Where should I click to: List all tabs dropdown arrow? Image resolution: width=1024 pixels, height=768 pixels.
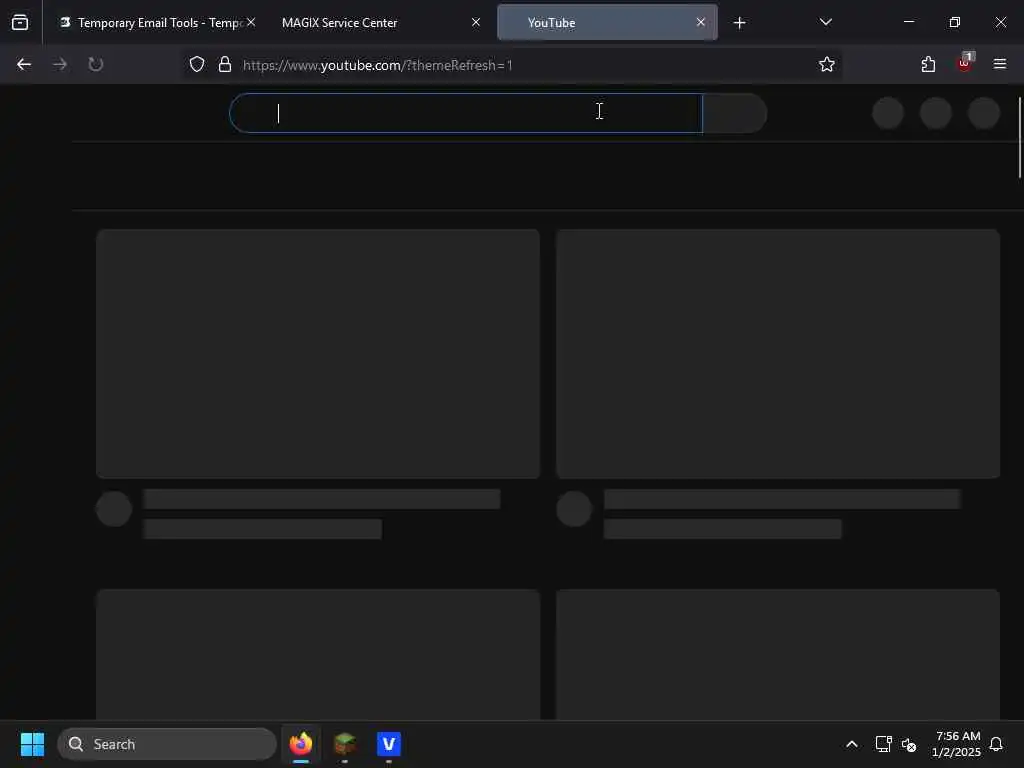click(x=825, y=22)
